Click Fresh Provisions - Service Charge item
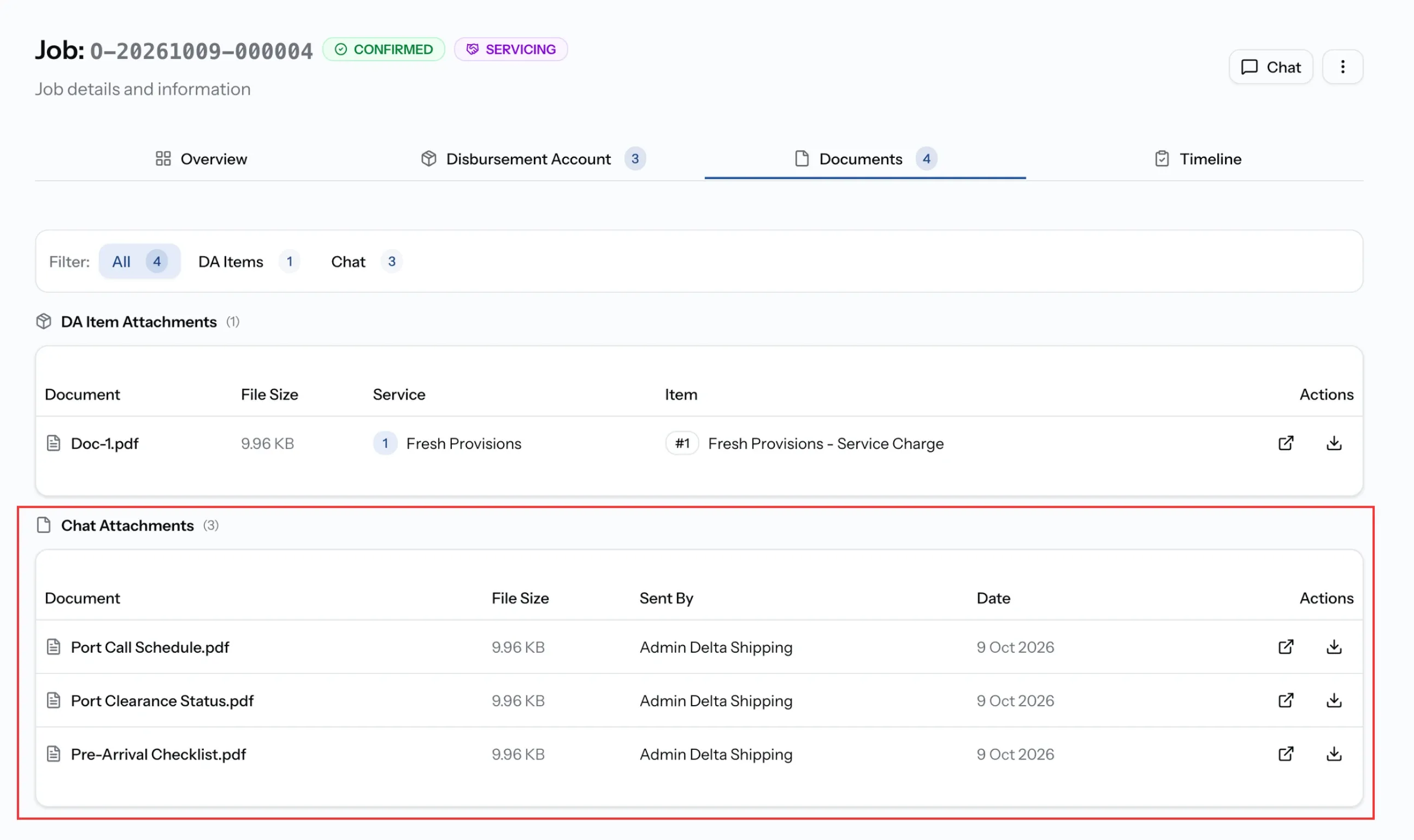The height and width of the screenshot is (840, 1414). pos(826,444)
